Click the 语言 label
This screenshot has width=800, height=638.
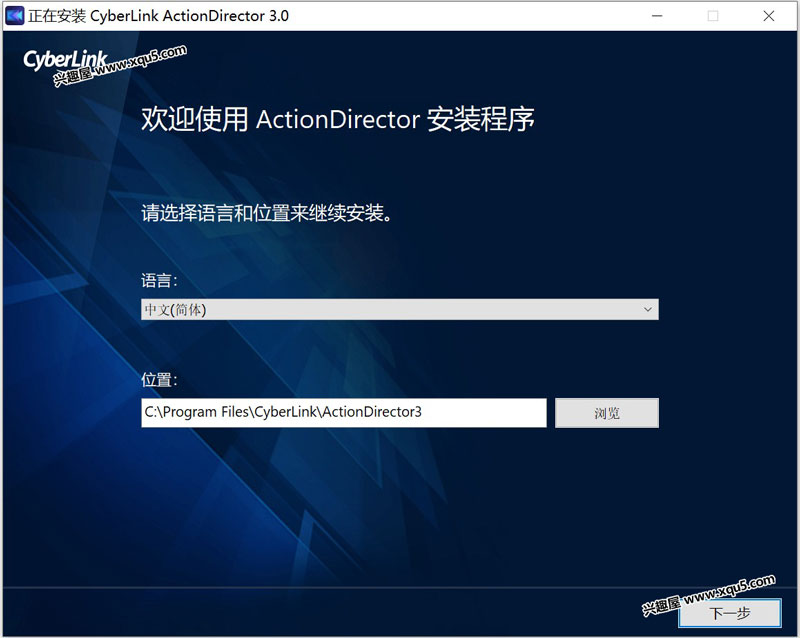[159, 280]
